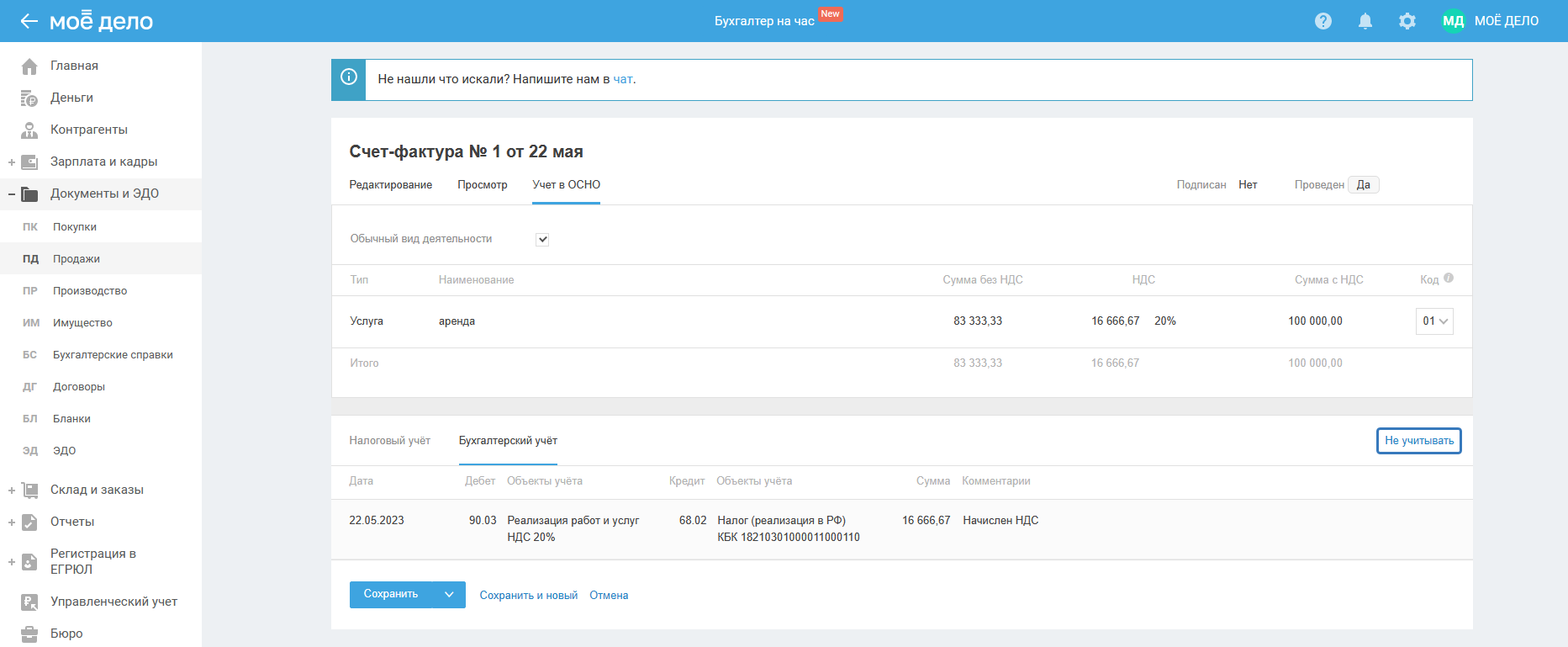Open the Покупки item in sidebar
Image resolution: width=1568 pixels, height=647 pixels.
point(75,227)
